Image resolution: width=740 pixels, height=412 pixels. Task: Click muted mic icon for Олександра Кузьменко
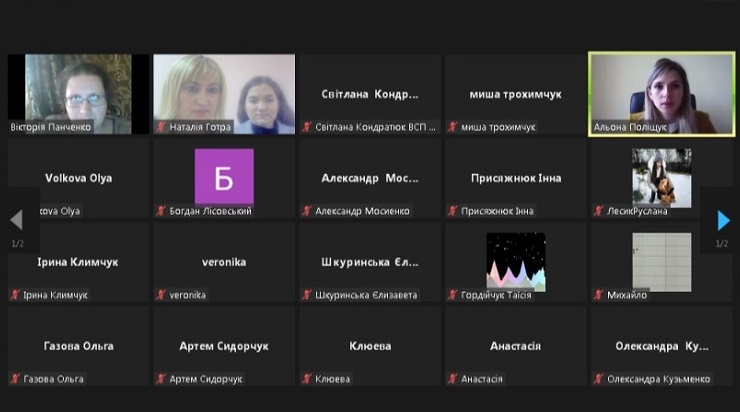(x=598, y=379)
